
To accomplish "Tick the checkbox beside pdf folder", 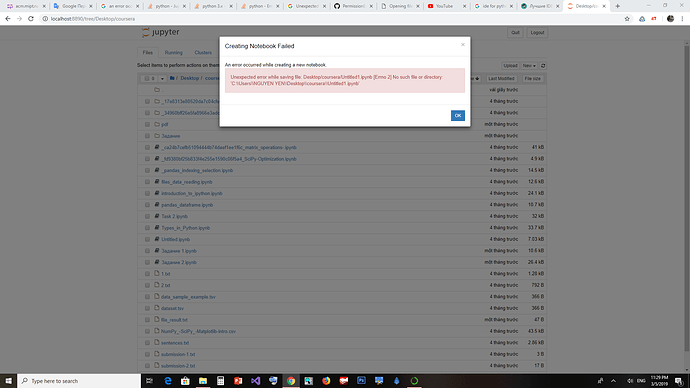I will click(x=147, y=124).
